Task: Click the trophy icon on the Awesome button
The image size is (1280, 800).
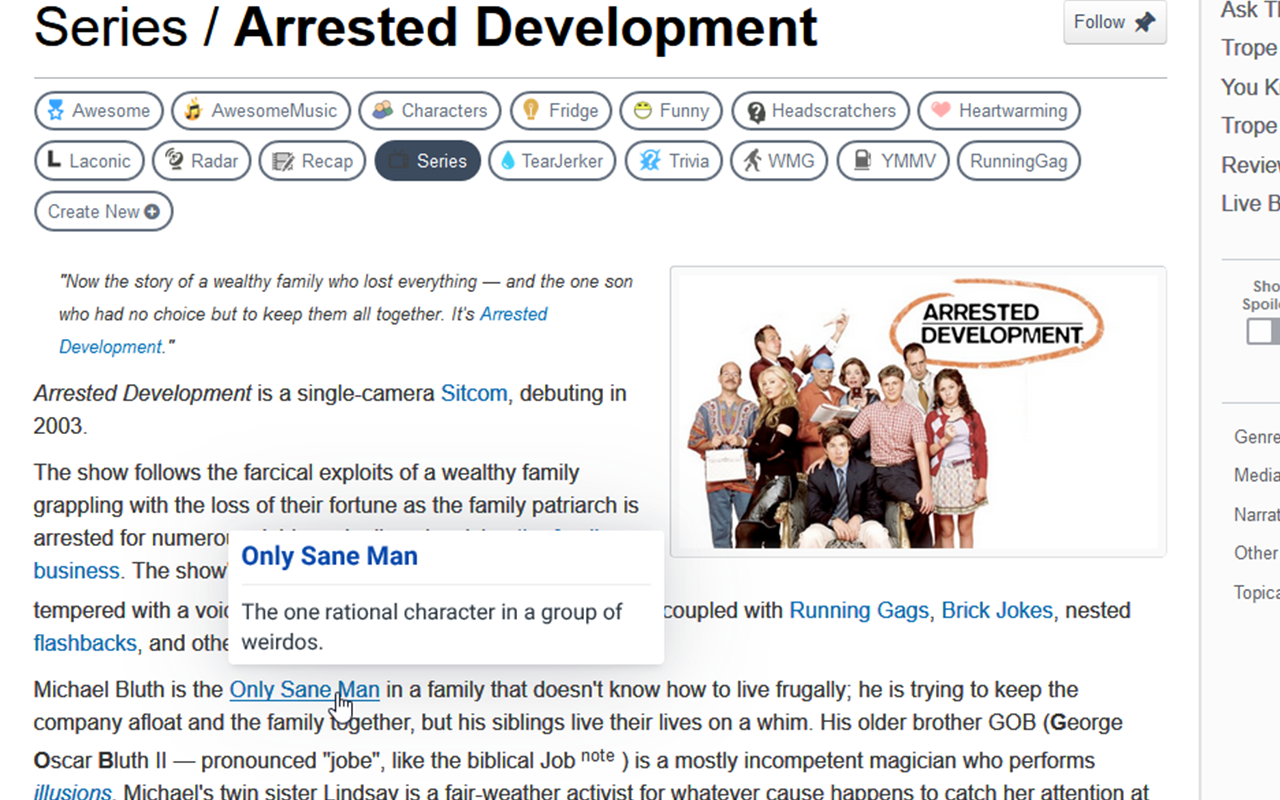Action: (58, 111)
